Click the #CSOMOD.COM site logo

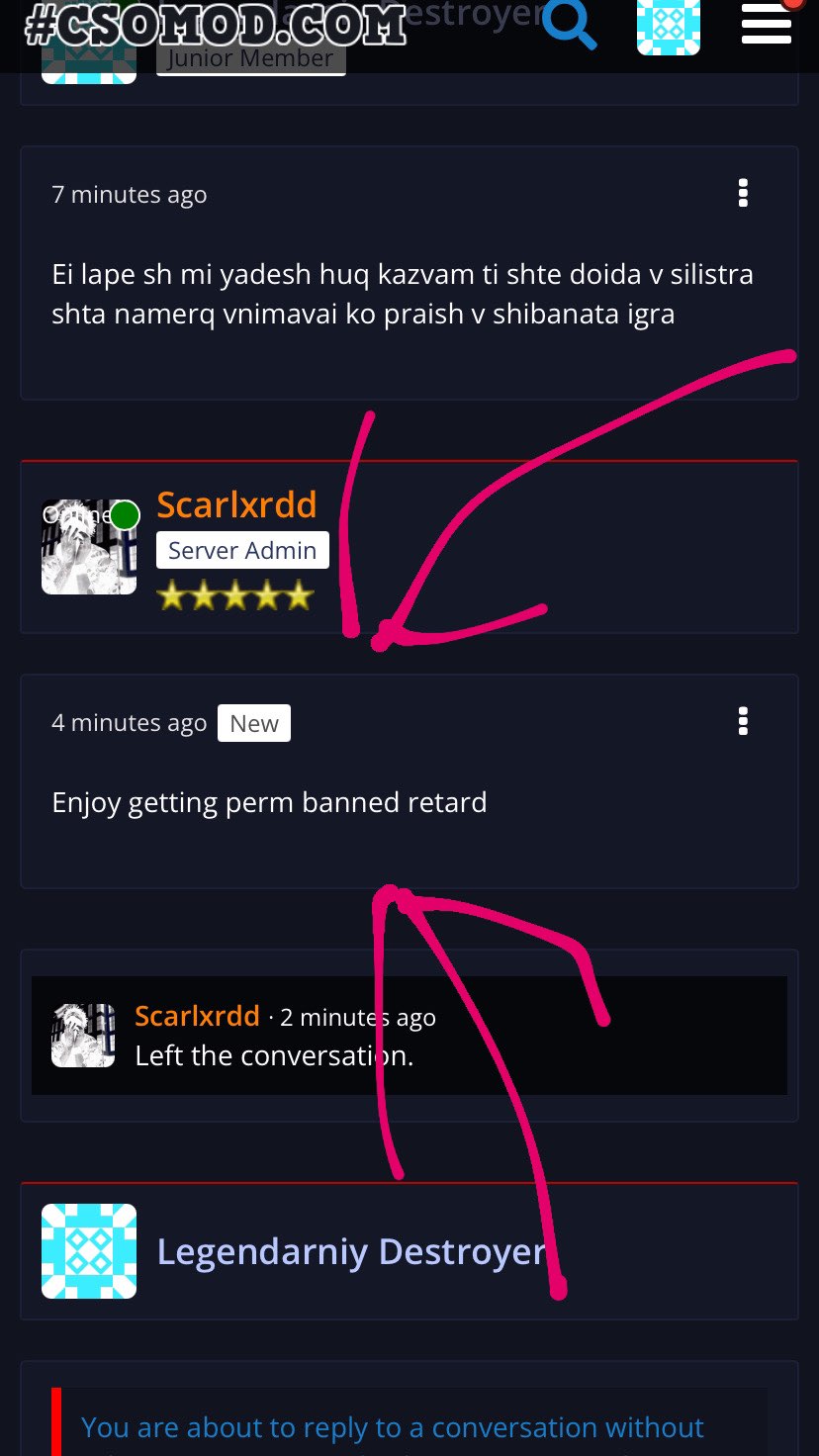click(x=216, y=26)
